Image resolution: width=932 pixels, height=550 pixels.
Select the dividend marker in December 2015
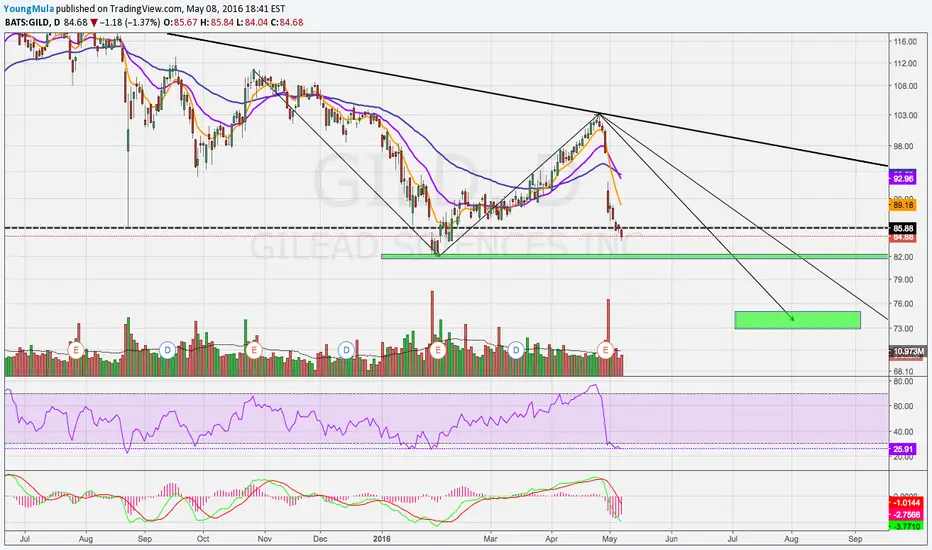346,350
